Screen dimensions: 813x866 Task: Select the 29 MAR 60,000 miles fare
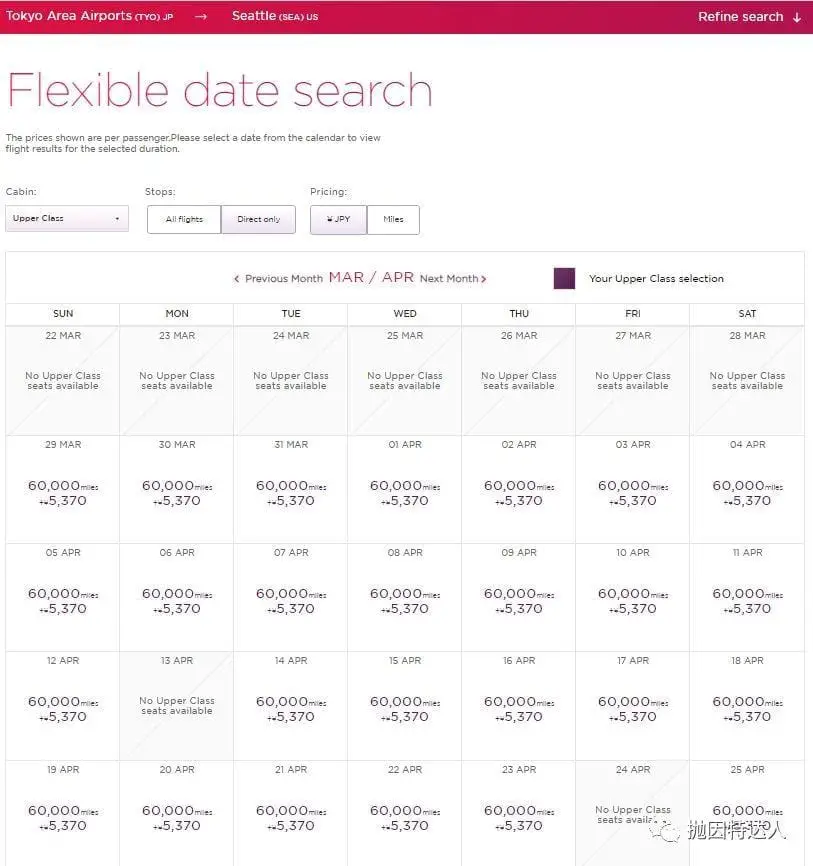click(62, 489)
